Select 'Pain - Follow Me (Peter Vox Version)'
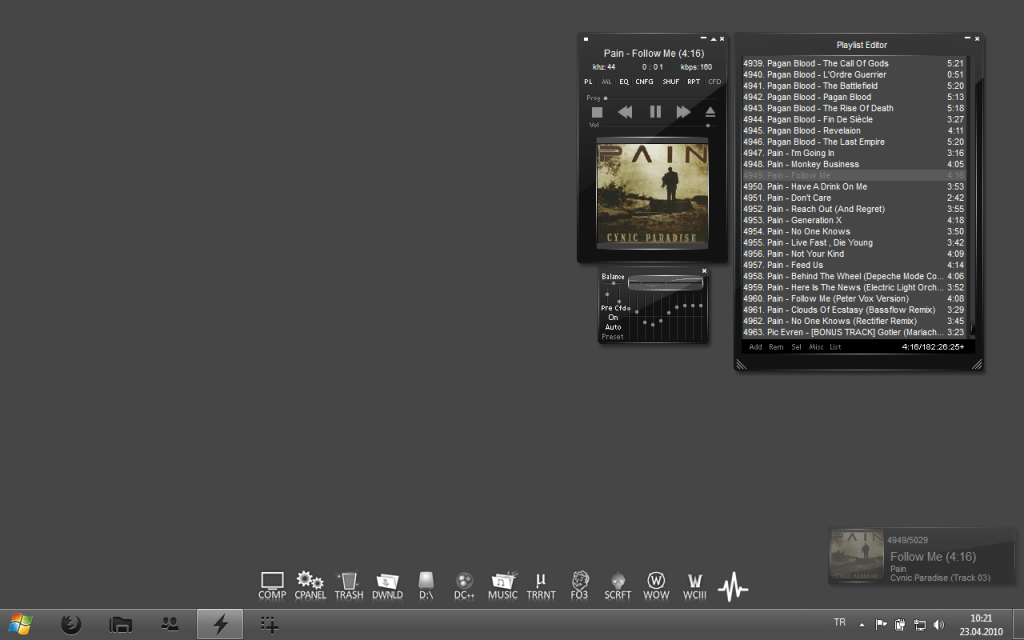Viewport: 1024px width, 640px height. point(854,298)
